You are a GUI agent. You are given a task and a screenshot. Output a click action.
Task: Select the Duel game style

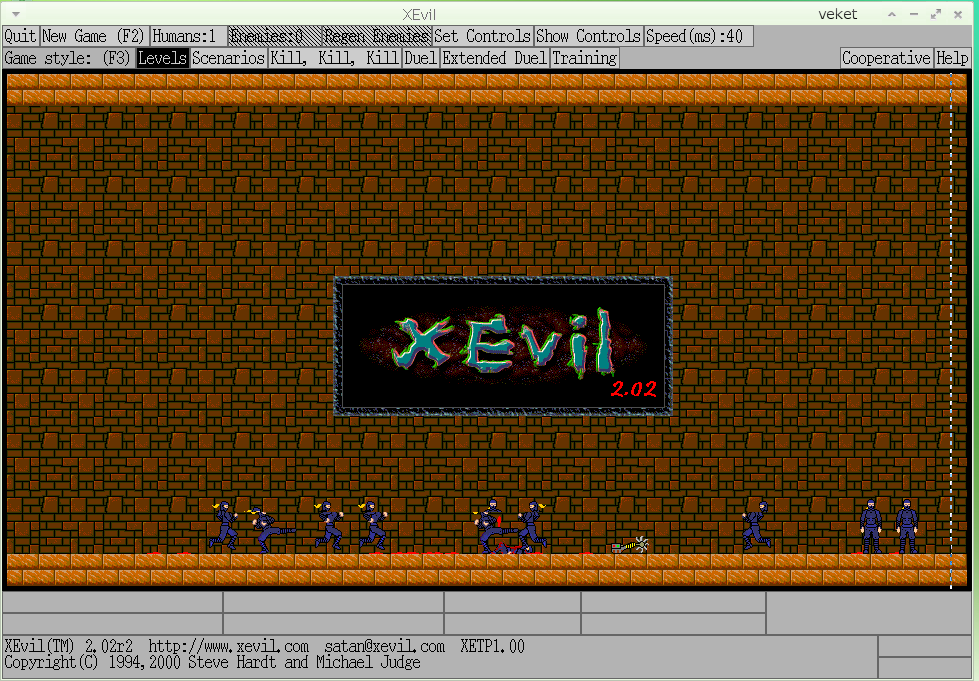coord(420,58)
